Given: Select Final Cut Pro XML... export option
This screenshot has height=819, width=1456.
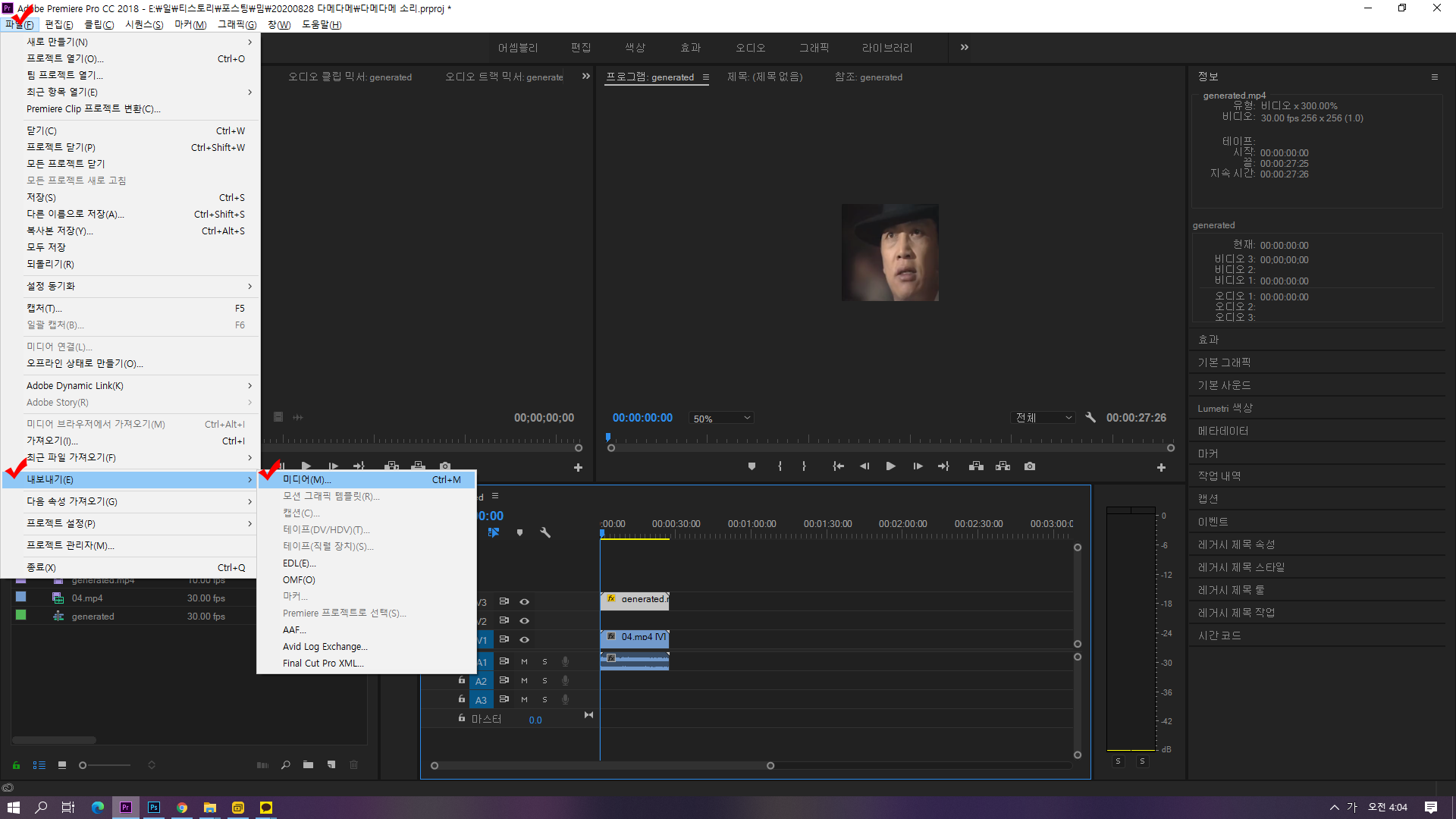Looking at the screenshot, I should [x=323, y=664].
